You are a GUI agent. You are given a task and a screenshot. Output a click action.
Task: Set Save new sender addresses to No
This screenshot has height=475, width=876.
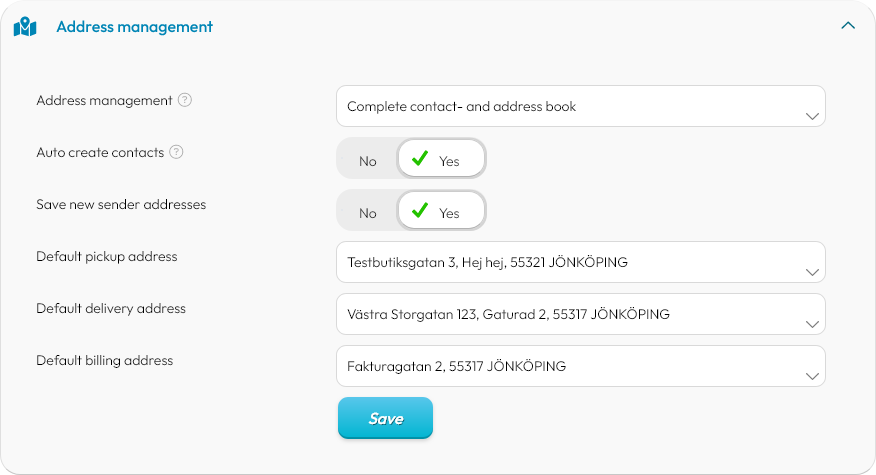click(368, 212)
